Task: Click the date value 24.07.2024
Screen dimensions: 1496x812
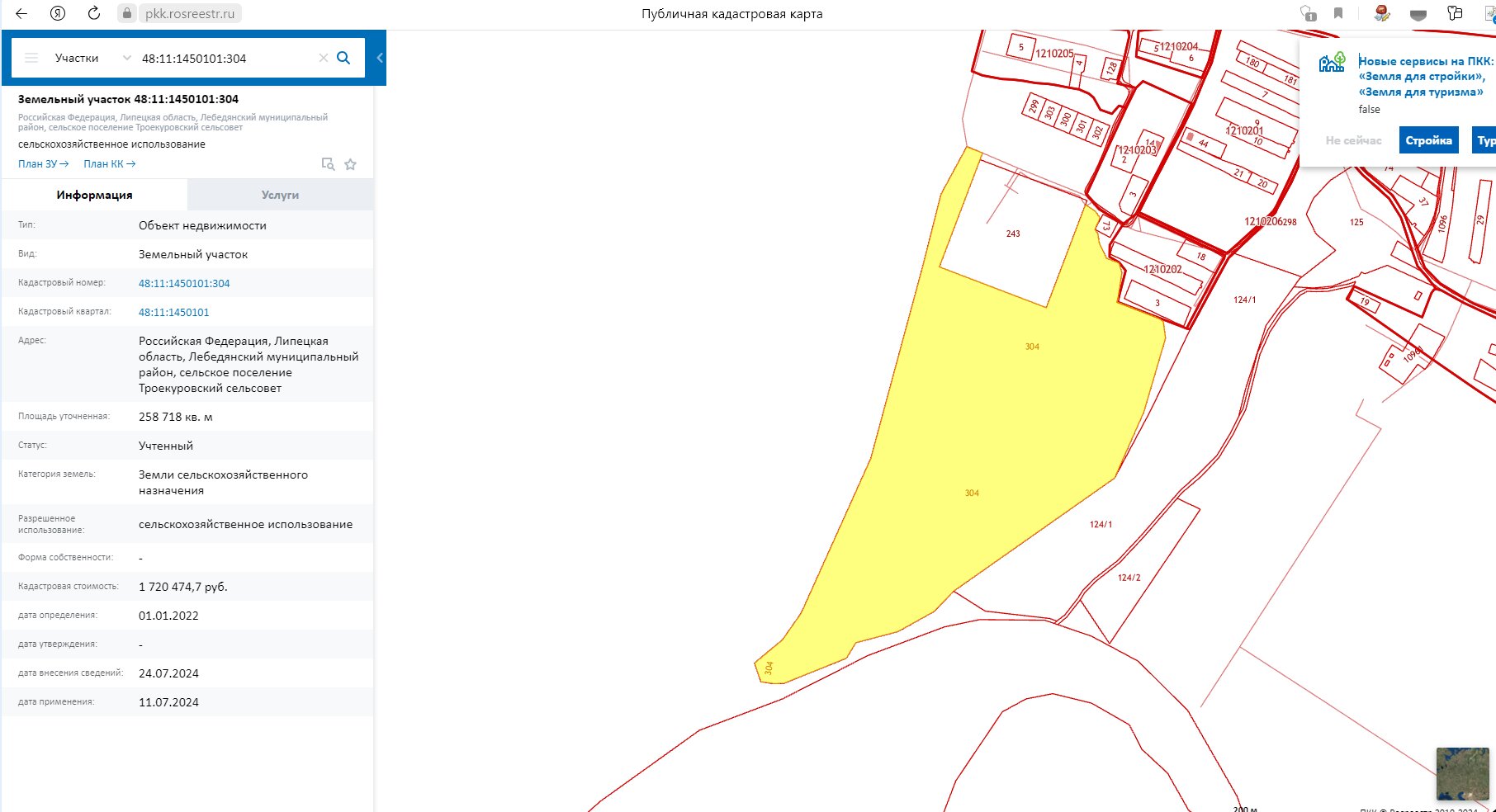Action: [168, 673]
